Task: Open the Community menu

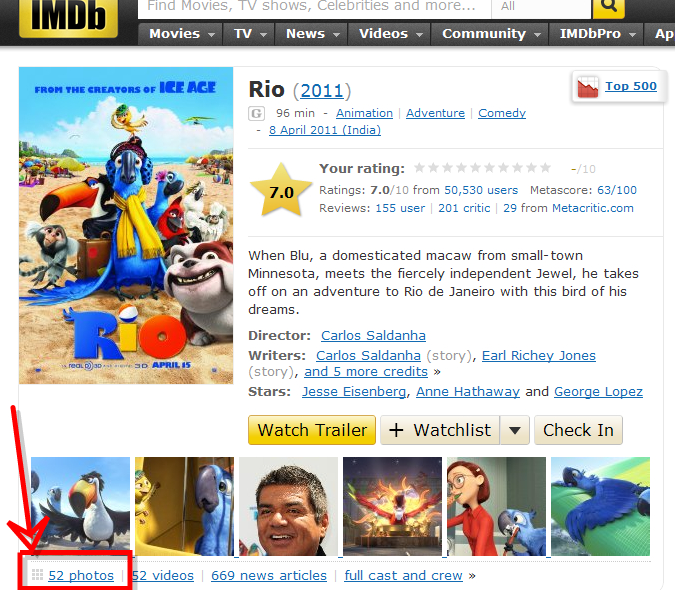Action: [x=490, y=34]
